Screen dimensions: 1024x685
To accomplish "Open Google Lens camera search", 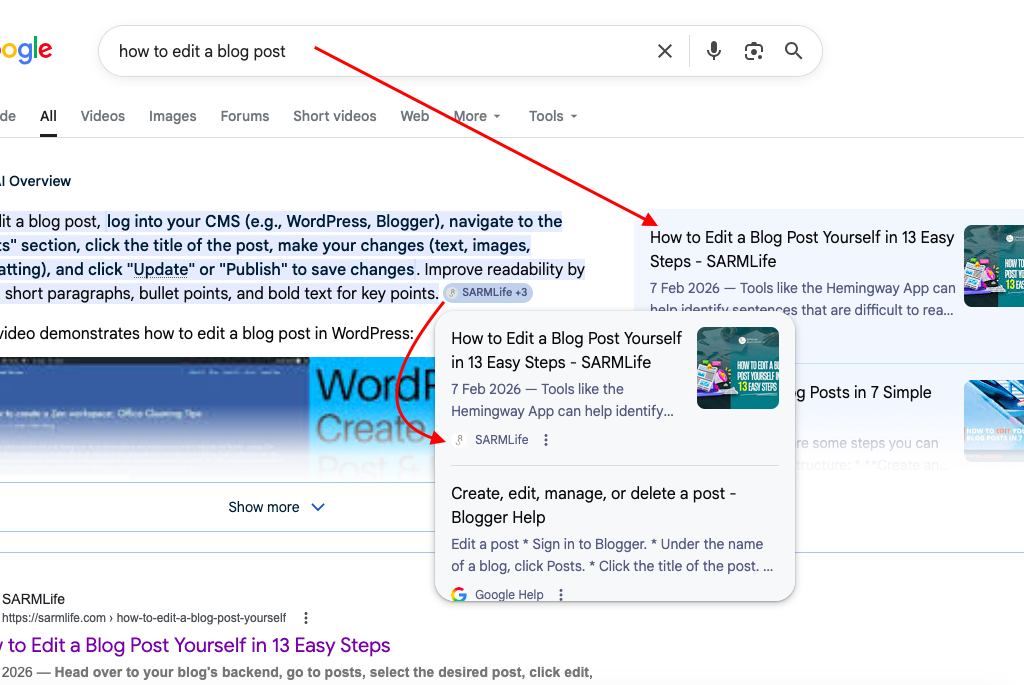I will click(x=753, y=51).
